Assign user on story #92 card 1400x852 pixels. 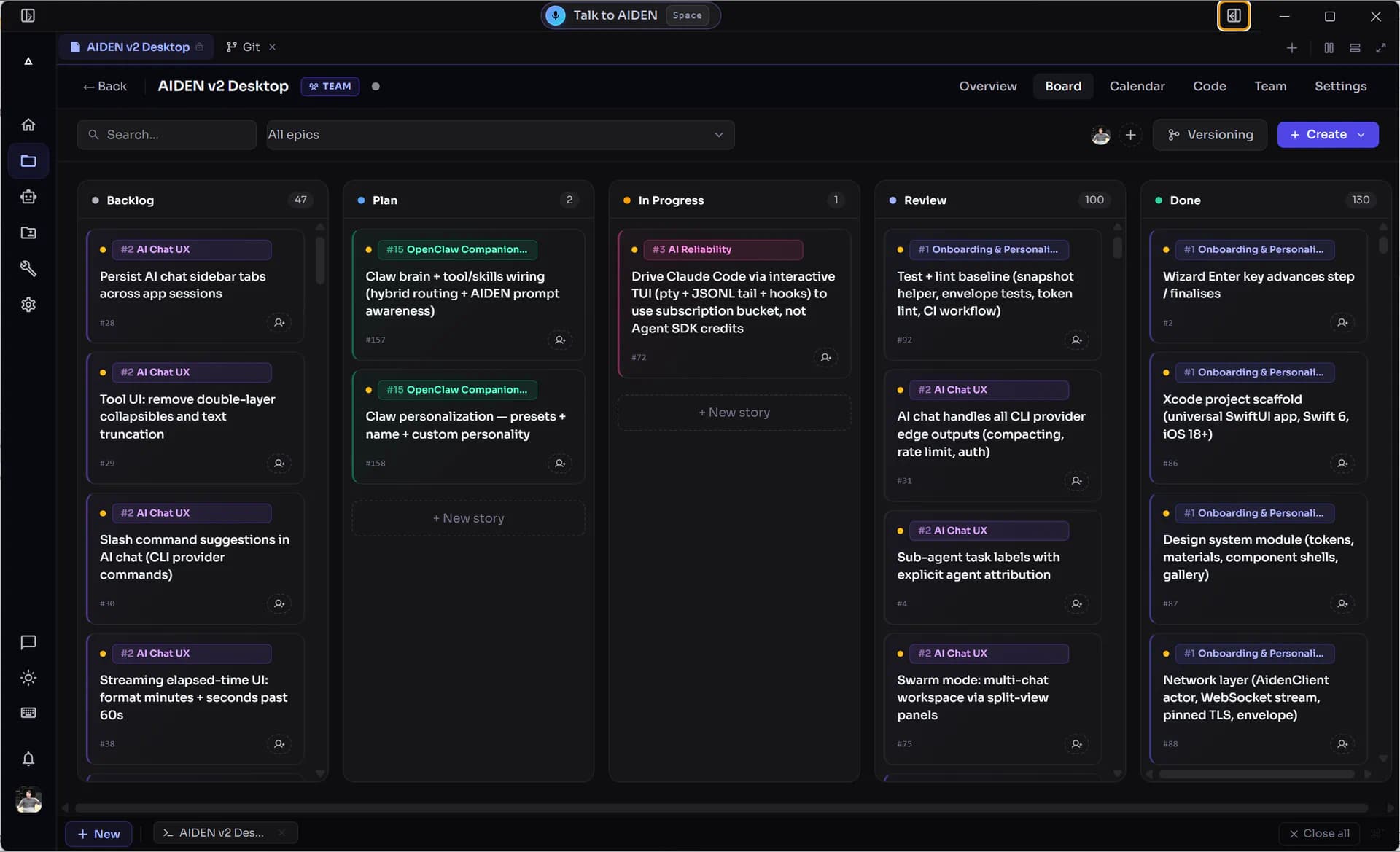click(x=1076, y=340)
